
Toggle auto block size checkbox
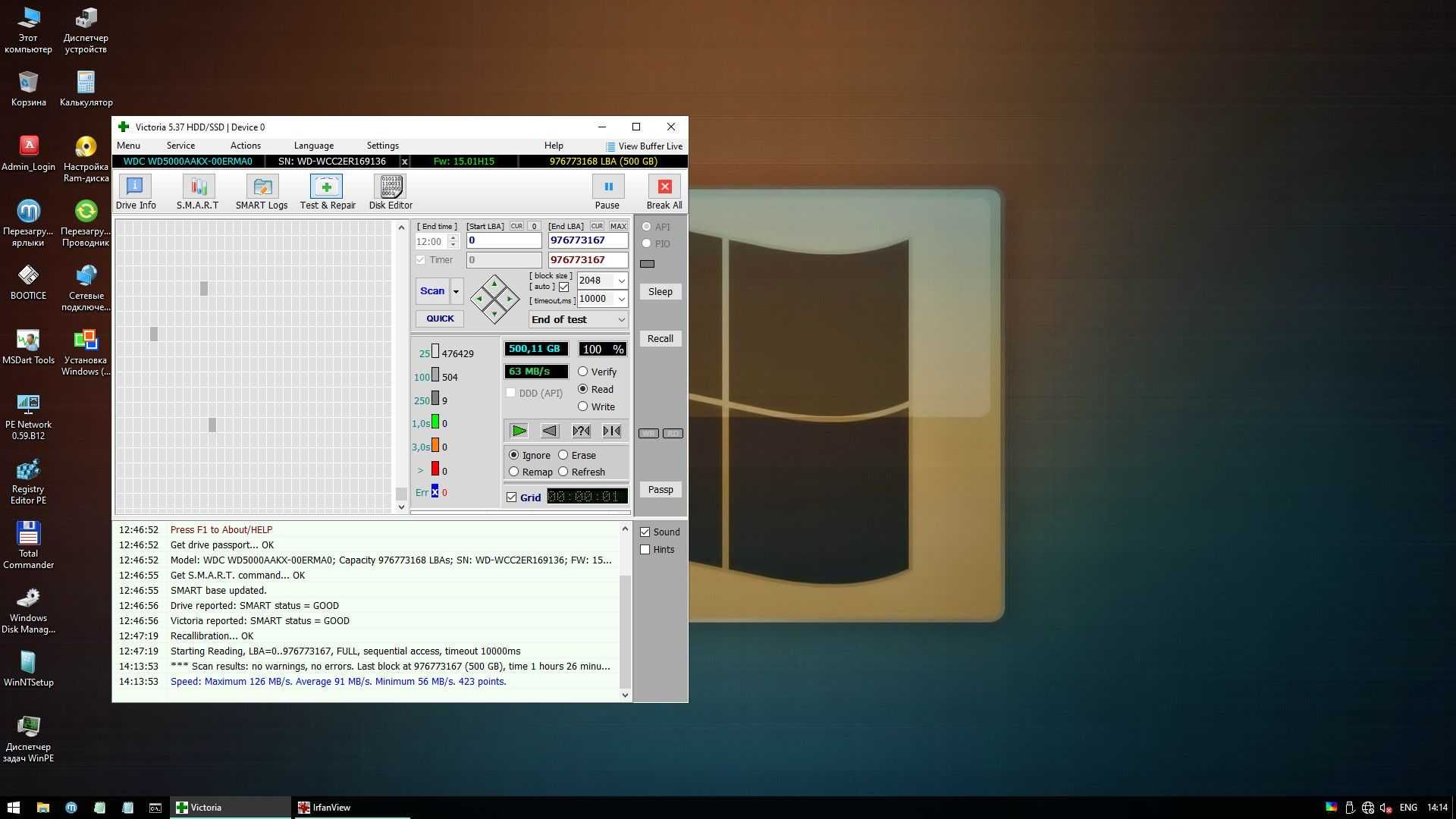(563, 287)
